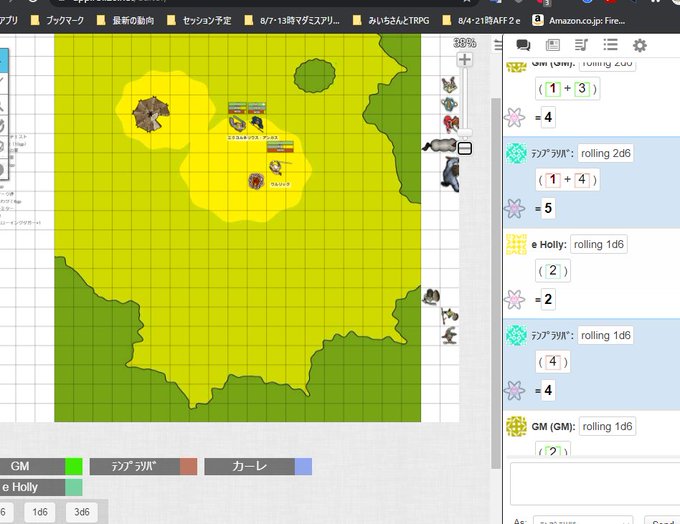Screen dimensions: 680x524
Task: Click the blue カーレ color swatch
Action: pyautogui.click(x=304, y=466)
